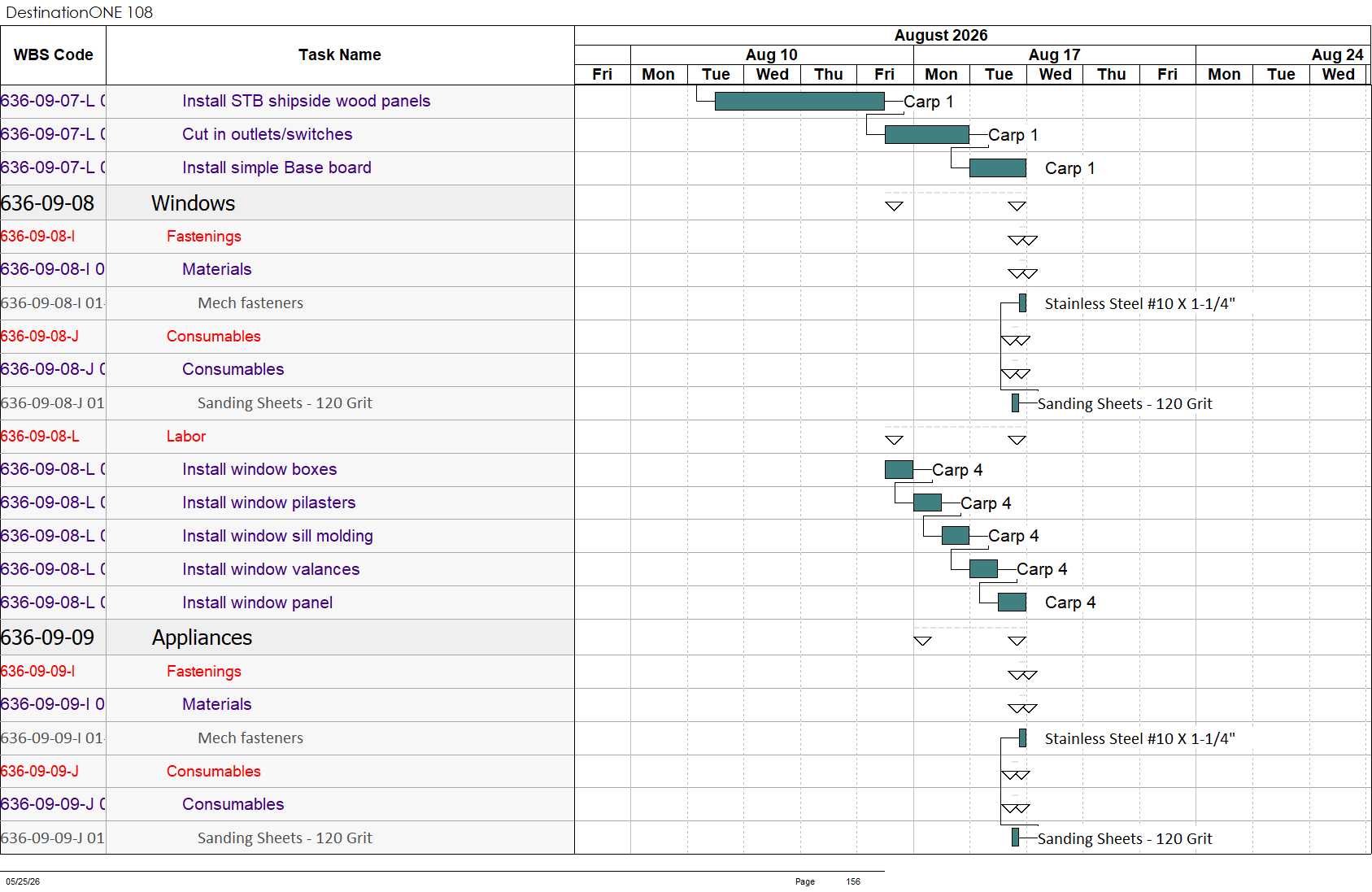Select Mech fasteners in row 636-09-09-I 01
This screenshot has width=1372, height=892.
(x=250, y=738)
